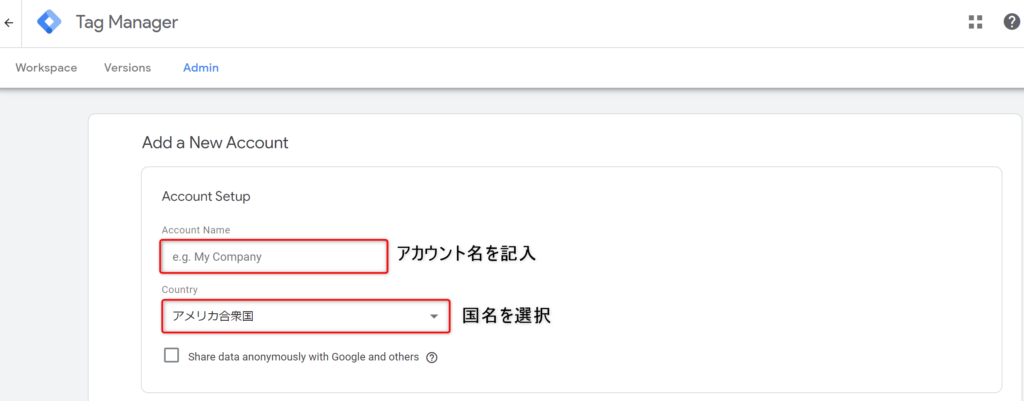The image size is (1024, 401).
Task: Expand the Country list via the caret arrow
Action: pyautogui.click(x=434, y=317)
